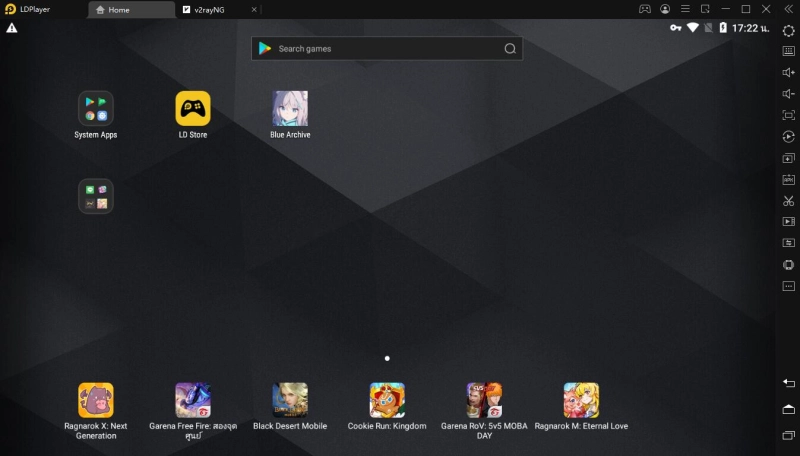Switch to the Home tab
This screenshot has height=456, width=800.
[x=131, y=10]
